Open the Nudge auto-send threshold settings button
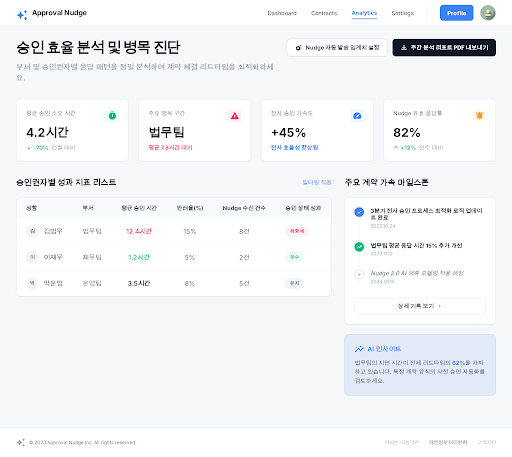The height and width of the screenshot is (457, 512). [x=337, y=48]
